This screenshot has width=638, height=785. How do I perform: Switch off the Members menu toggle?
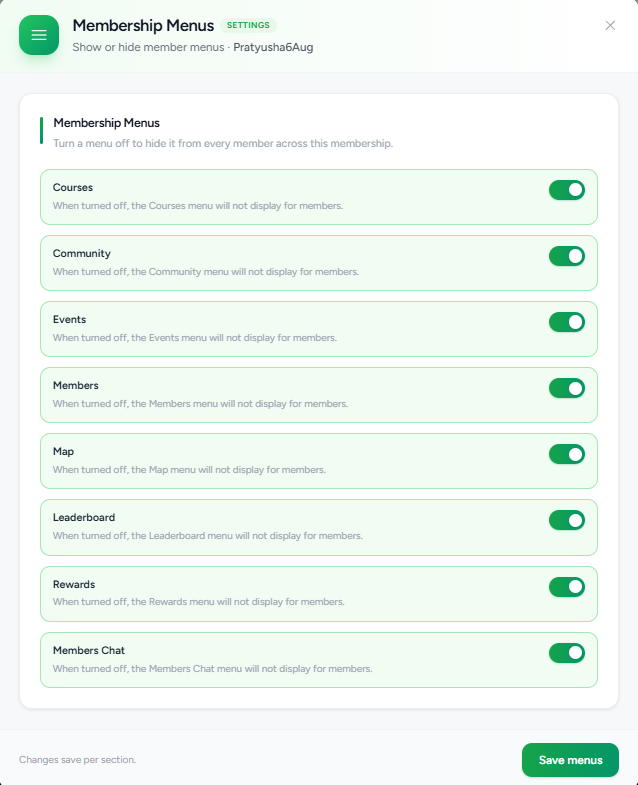[567, 388]
